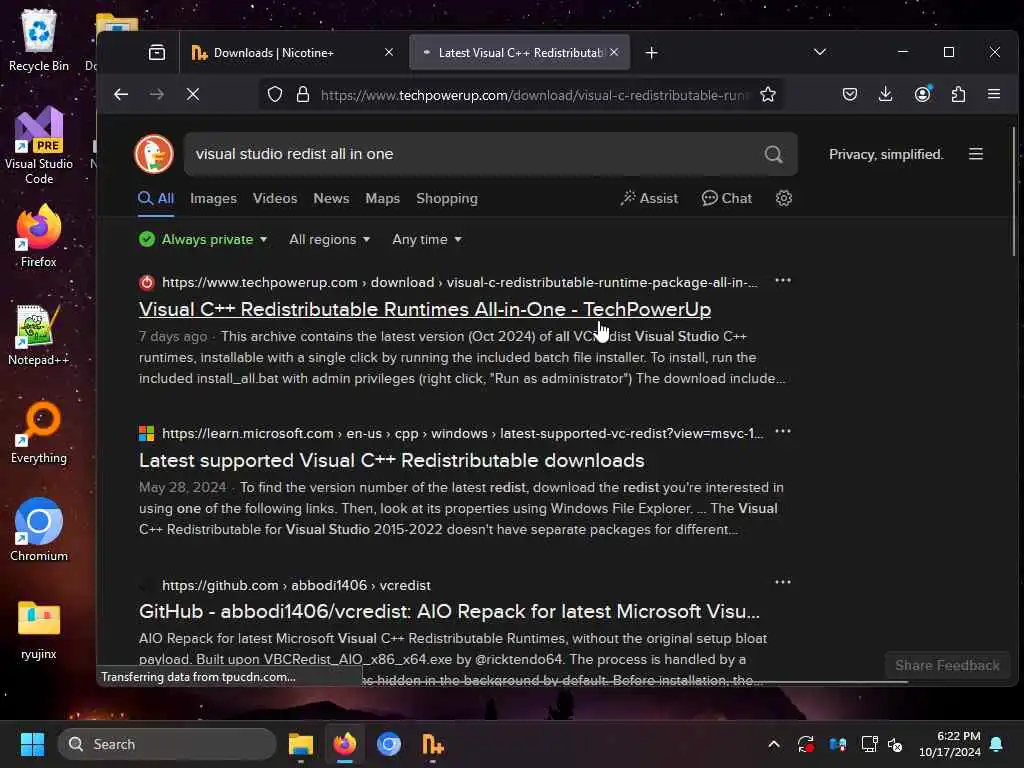
Task: Open Firefox account menu
Action: tap(922, 95)
